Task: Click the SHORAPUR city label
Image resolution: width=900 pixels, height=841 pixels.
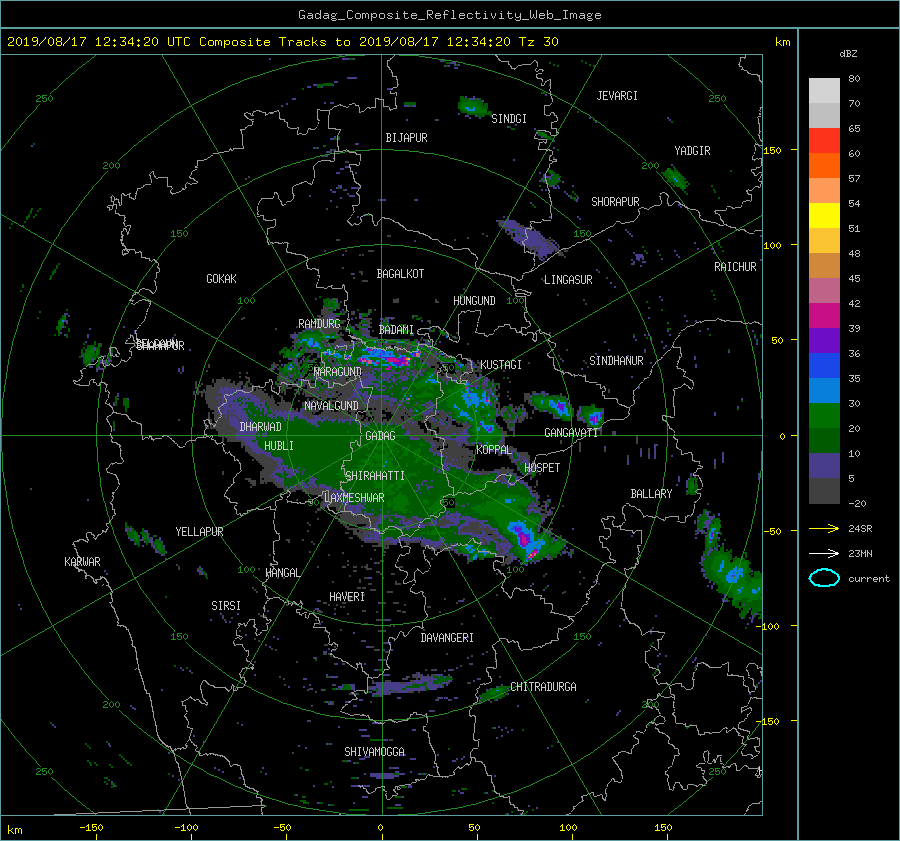Action: pos(615,202)
